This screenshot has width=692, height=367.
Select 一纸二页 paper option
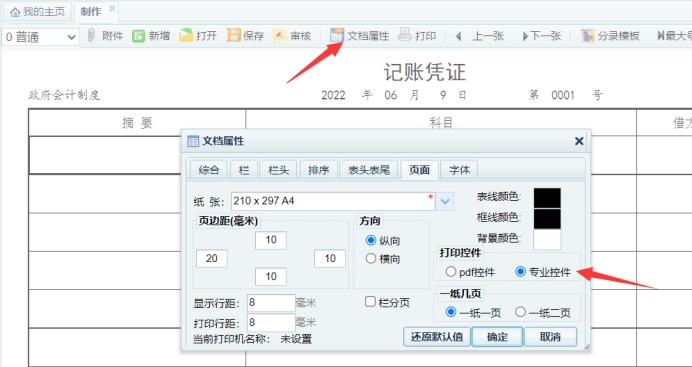click(x=520, y=312)
